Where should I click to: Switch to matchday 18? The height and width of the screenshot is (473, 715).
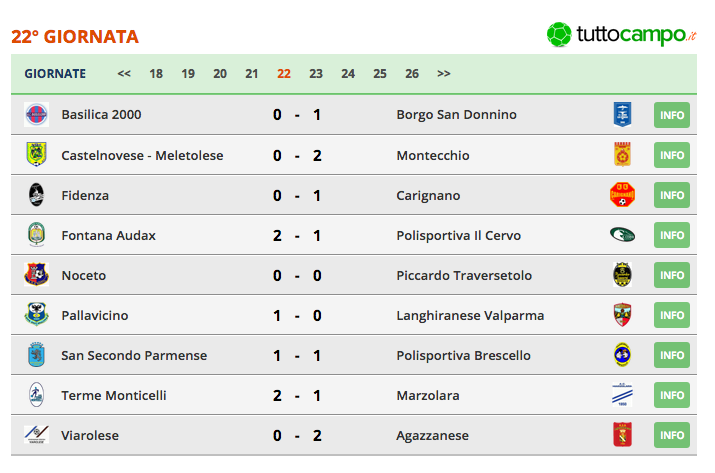click(x=156, y=73)
